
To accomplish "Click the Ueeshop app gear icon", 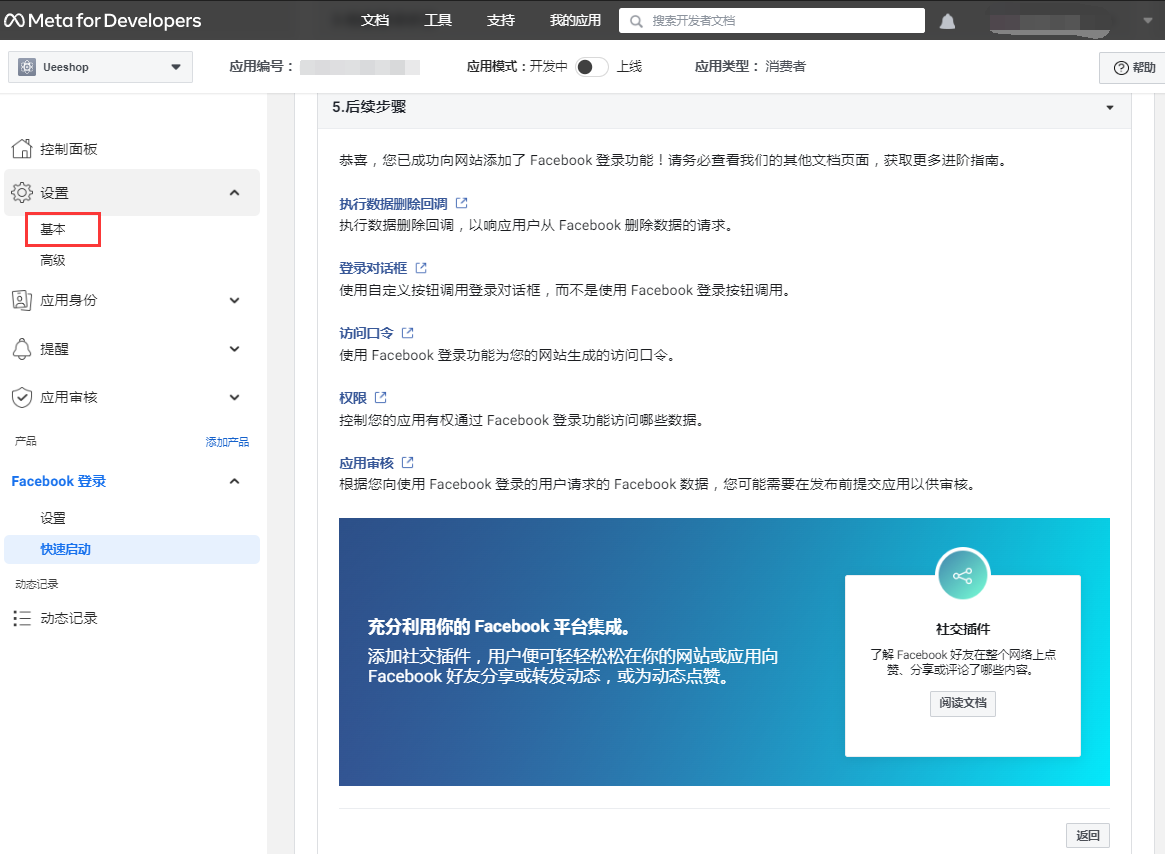I will [27, 67].
